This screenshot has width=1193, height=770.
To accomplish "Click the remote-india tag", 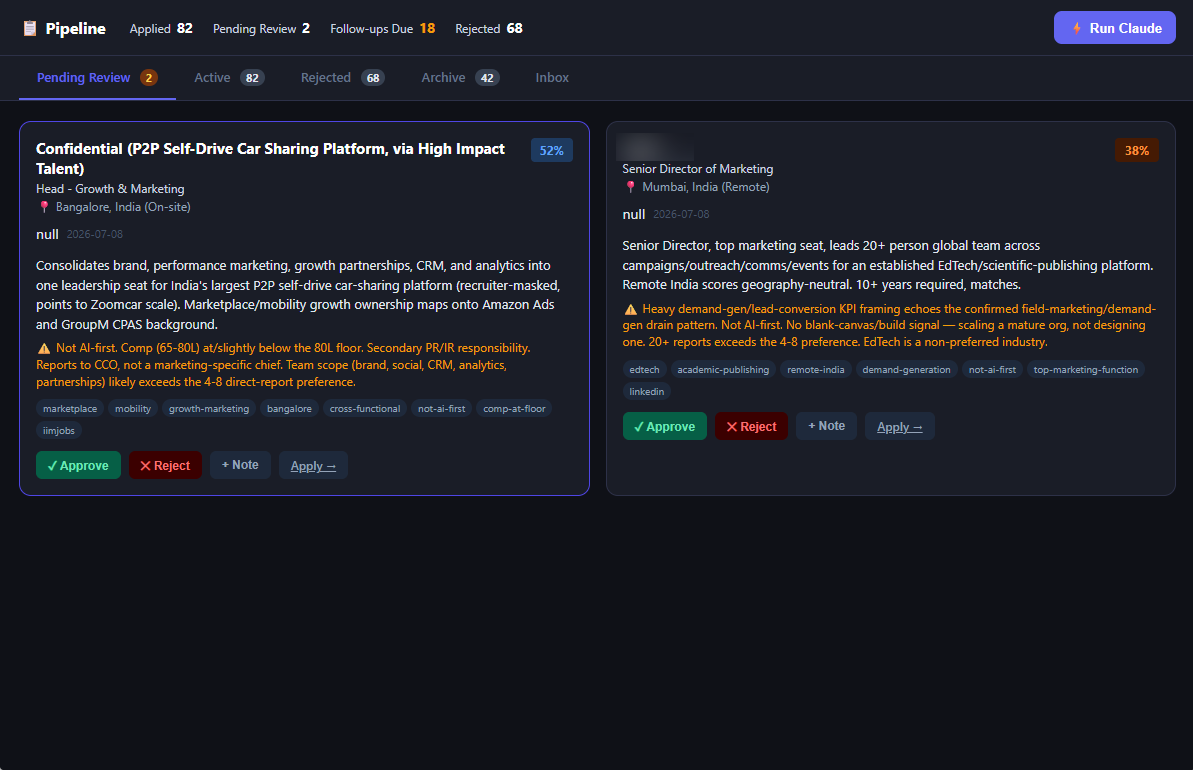I will click(x=816, y=370).
